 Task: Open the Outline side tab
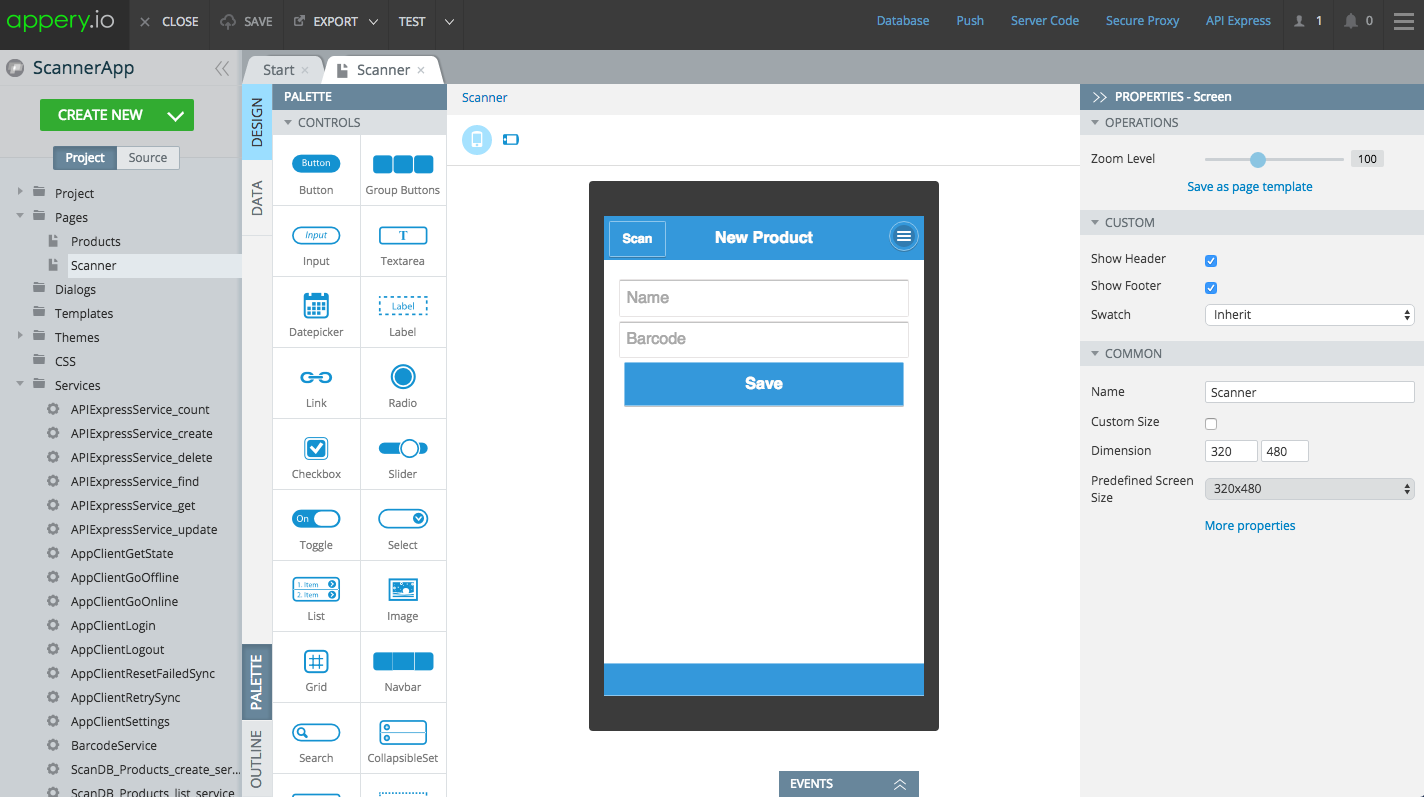click(257, 759)
